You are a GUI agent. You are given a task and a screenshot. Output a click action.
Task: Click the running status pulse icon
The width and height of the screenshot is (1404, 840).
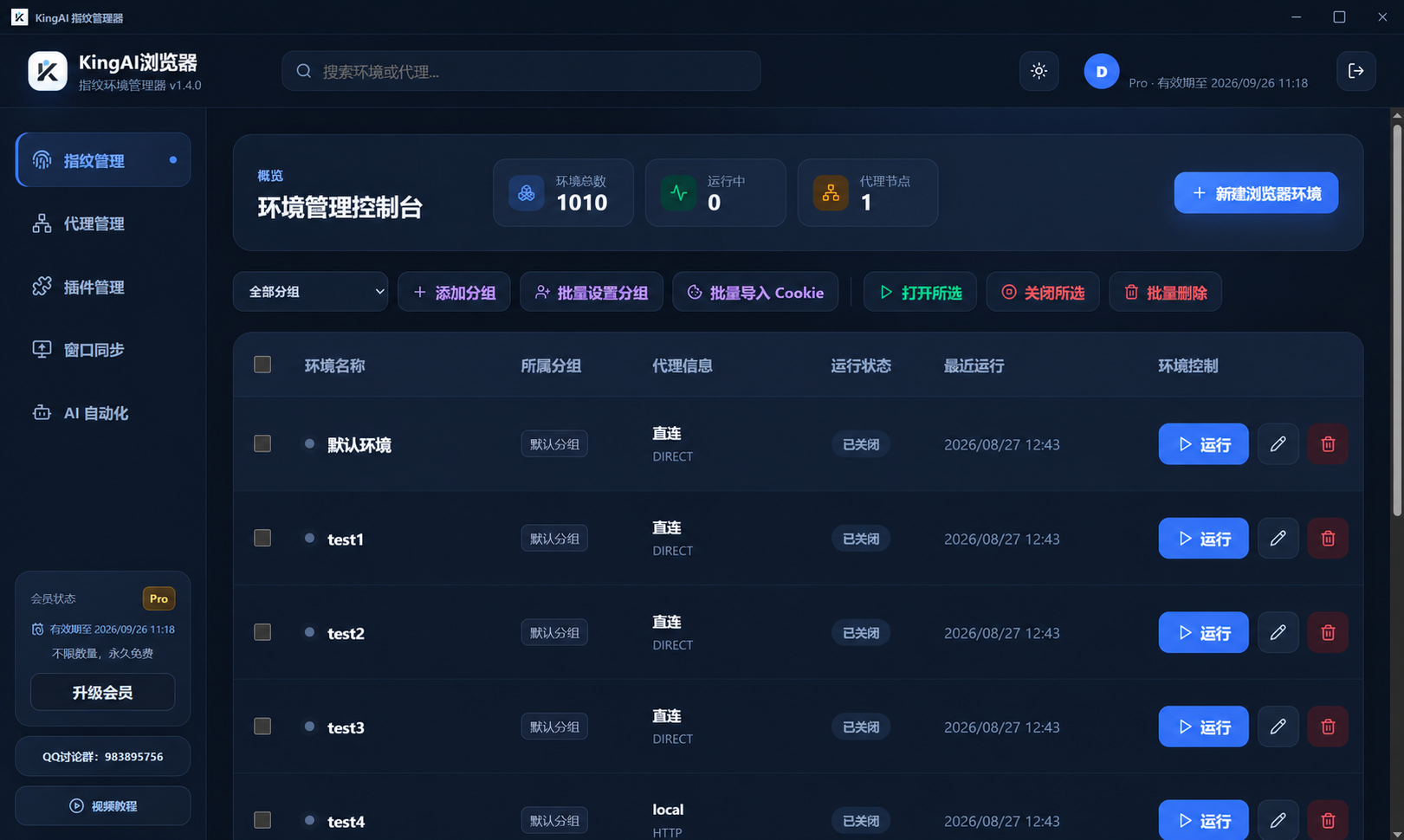pyautogui.click(x=678, y=192)
